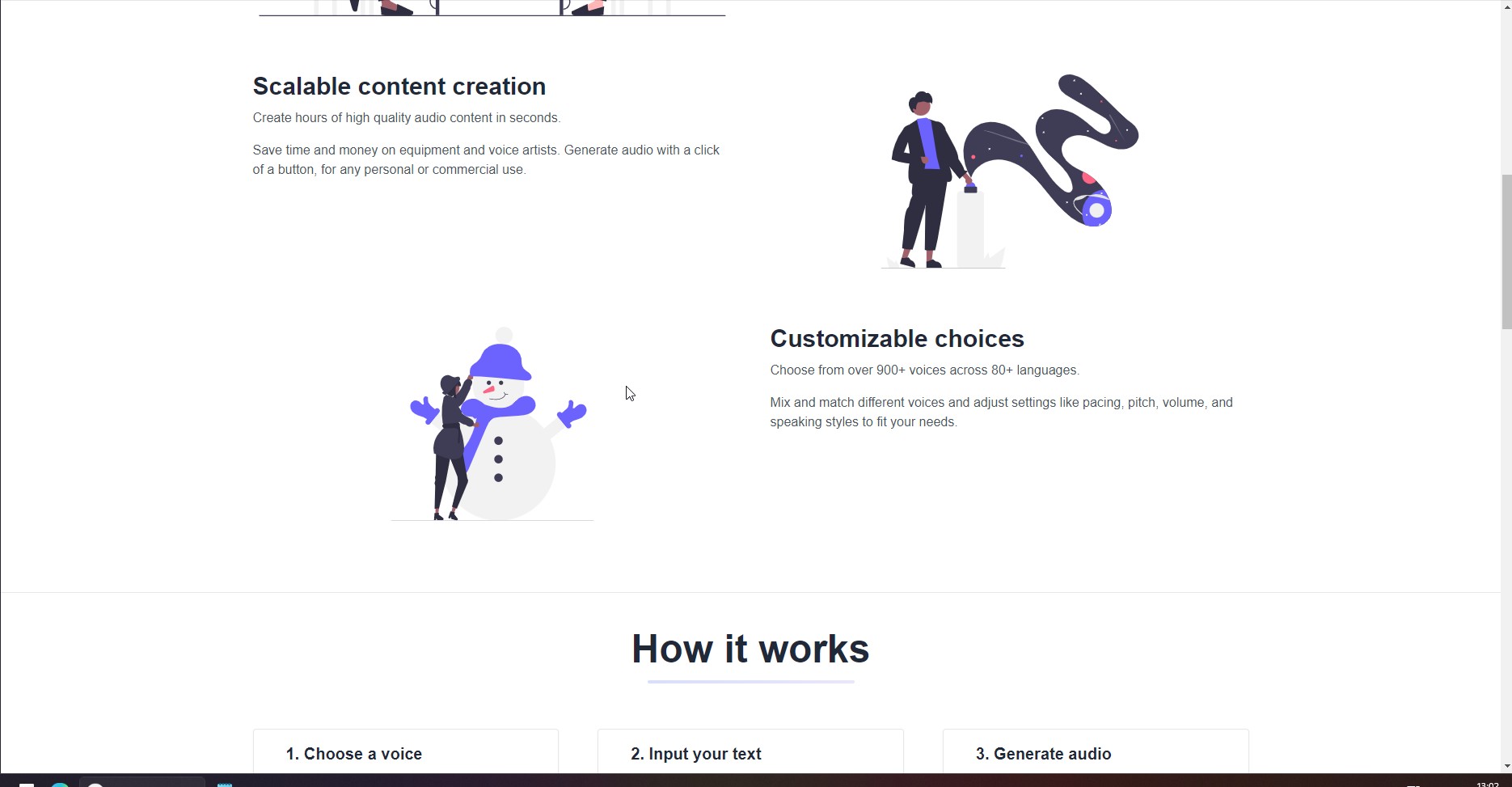Click the 'Scalable content creation' heading
The height and width of the screenshot is (787, 1512).
click(399, 86)
